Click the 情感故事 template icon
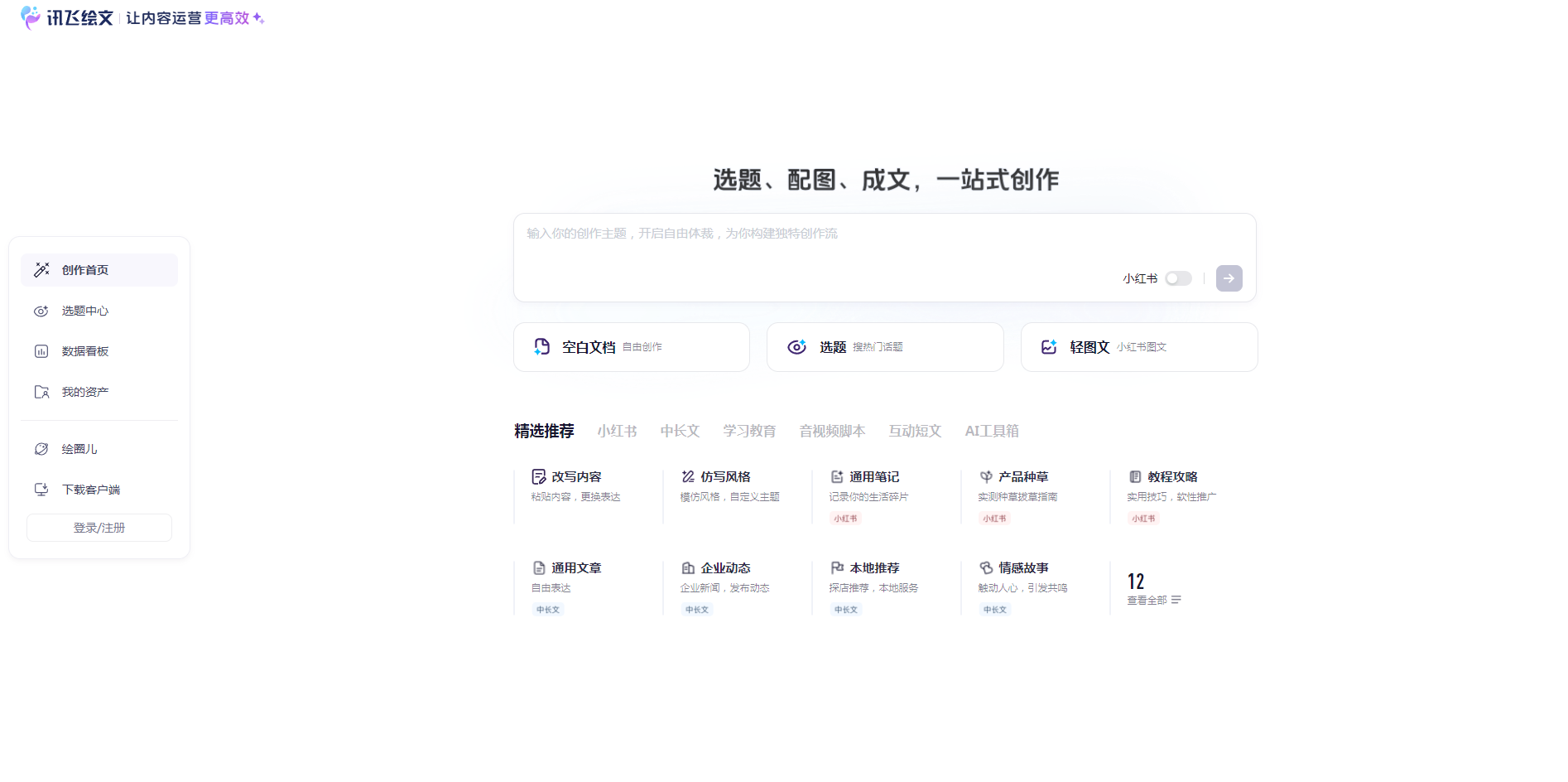 [x=985, y=567]
